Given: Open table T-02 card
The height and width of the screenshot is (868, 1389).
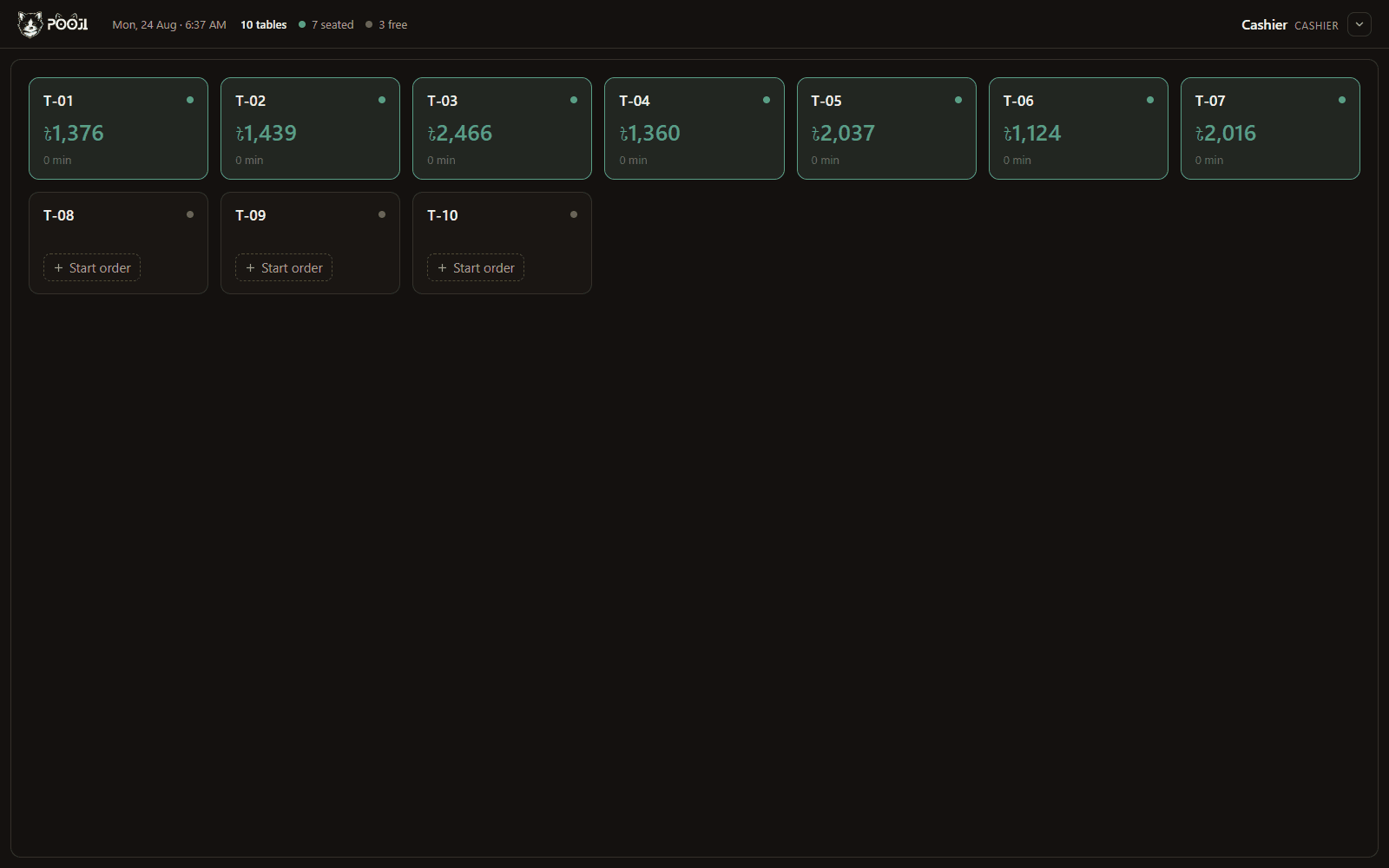Looking at the screenshot, I should pos(310,128).
